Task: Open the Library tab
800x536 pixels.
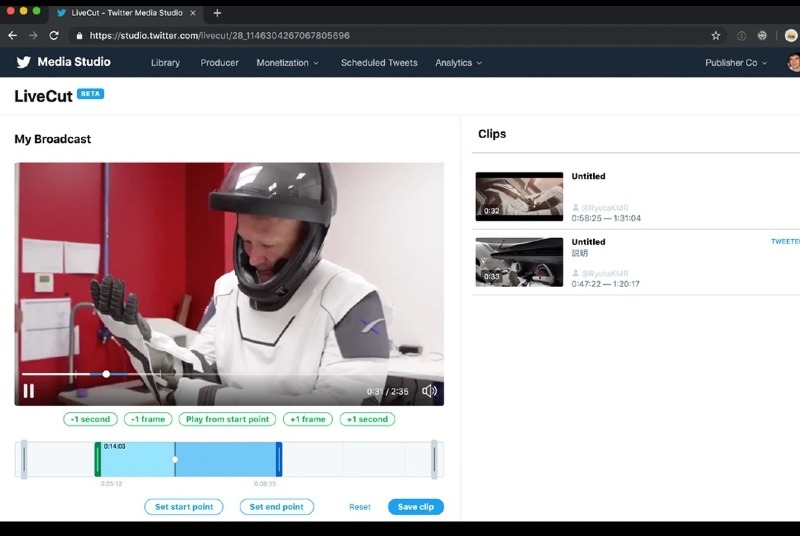Action: pos(165,63)
